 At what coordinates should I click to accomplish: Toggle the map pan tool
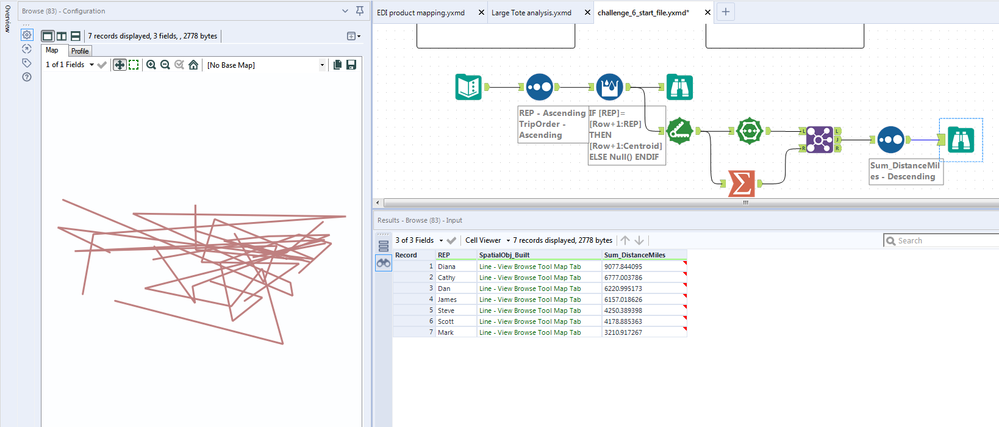pyautogui.click(x=119, y=64)
